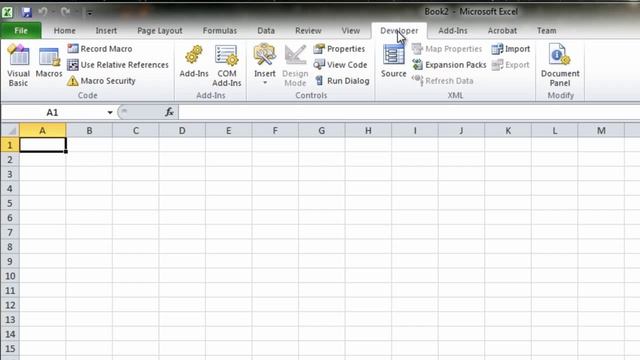This screenshot has width=640, height=360.
Task: Open XML Expansion Packs
Action: (x=449, y=64)
